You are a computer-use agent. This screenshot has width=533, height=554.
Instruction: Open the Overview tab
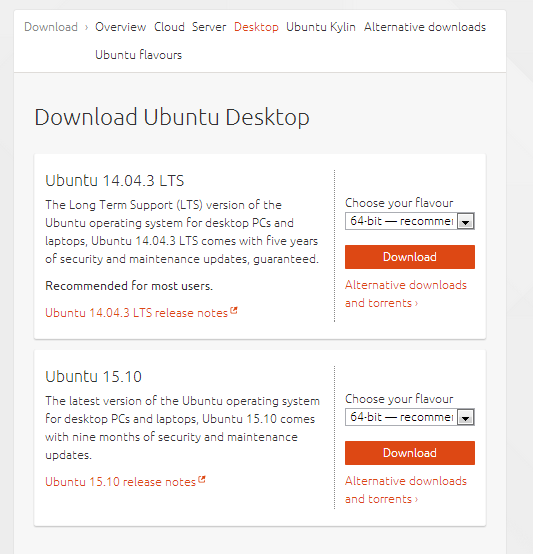click(x=120, y=27)
